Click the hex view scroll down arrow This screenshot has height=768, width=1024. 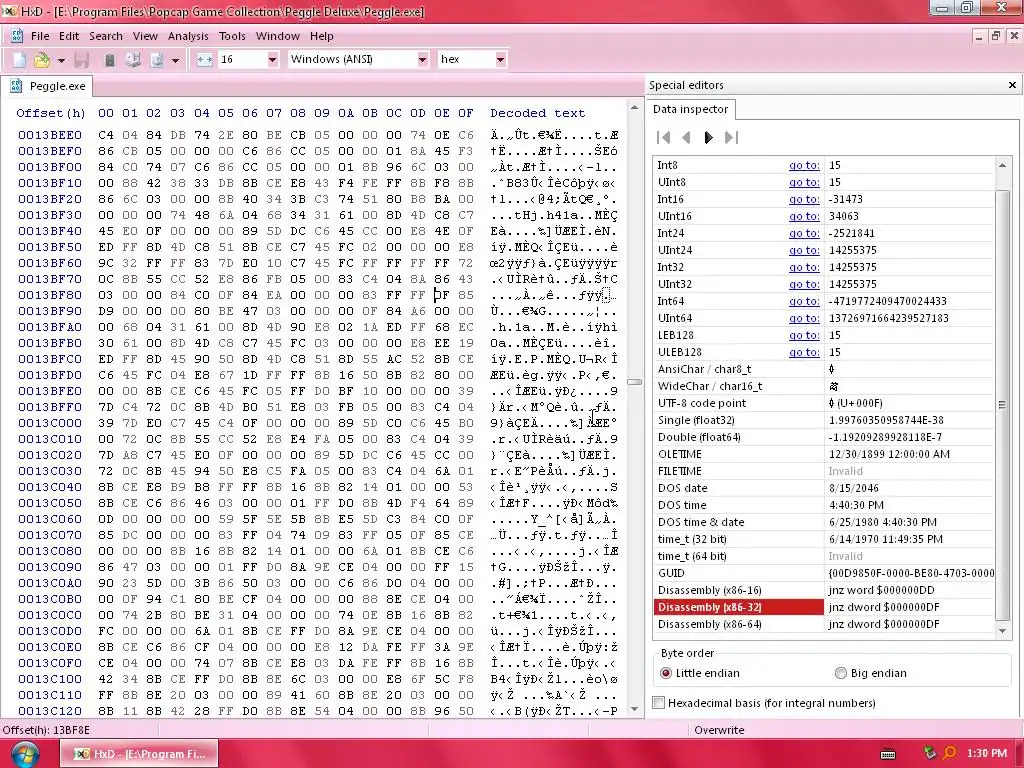pos(634,709)
